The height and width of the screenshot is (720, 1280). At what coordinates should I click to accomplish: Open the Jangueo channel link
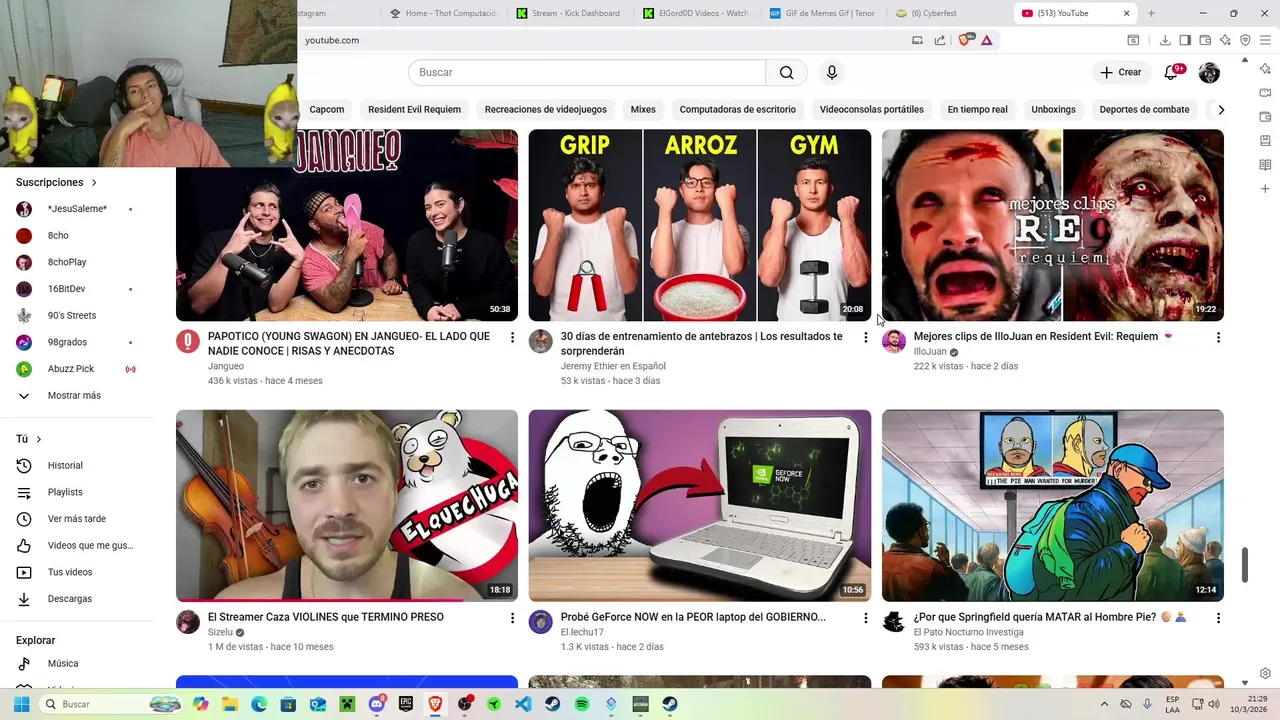[x=226, y=366]
